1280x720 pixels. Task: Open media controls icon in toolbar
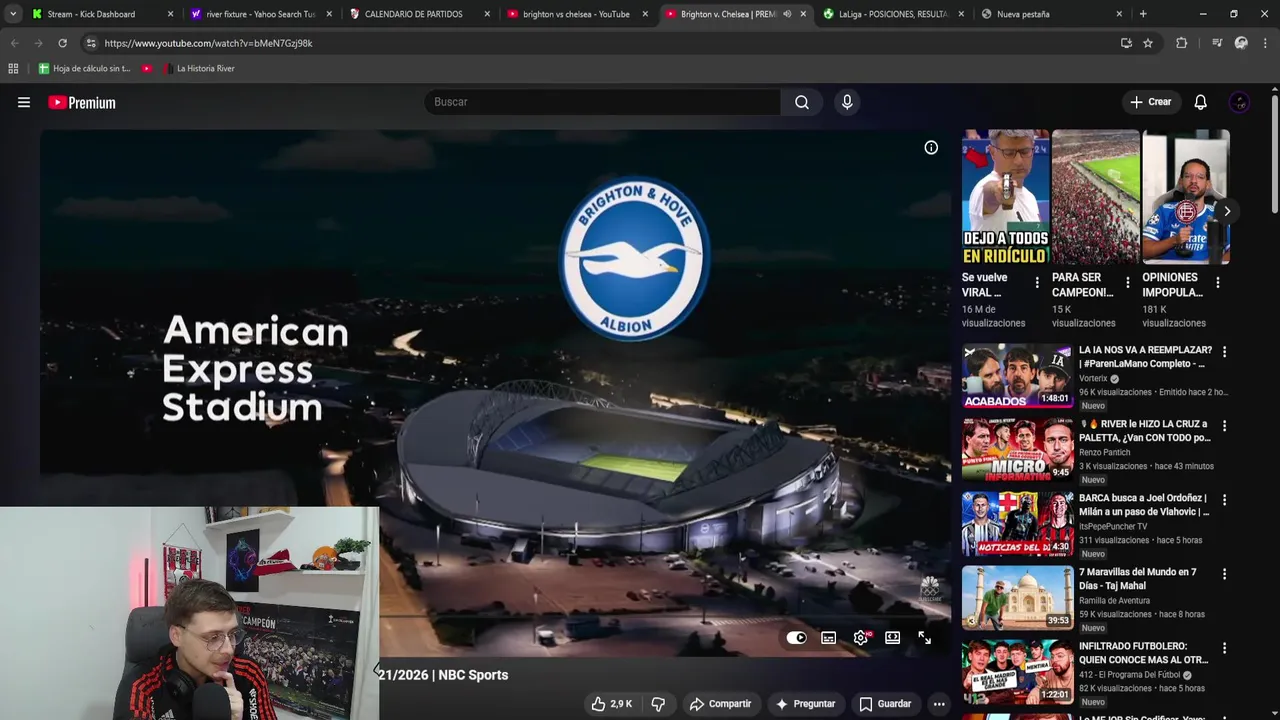point(1217,43)
